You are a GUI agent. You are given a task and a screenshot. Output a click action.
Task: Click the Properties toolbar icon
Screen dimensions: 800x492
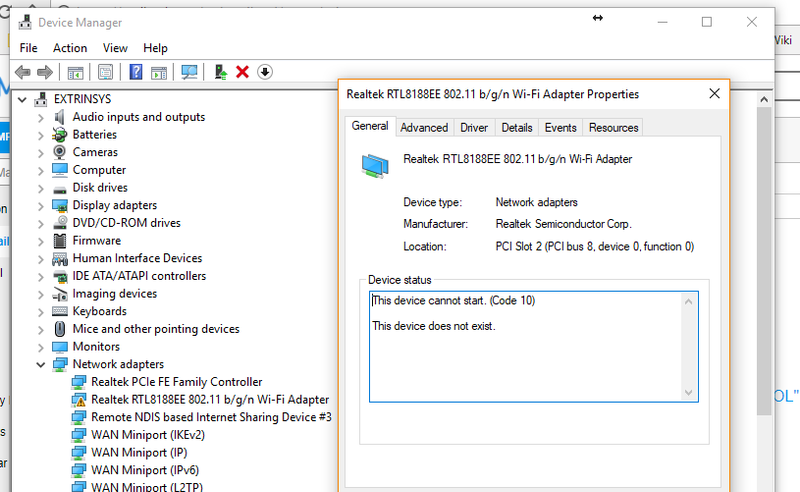click(105, 72)
